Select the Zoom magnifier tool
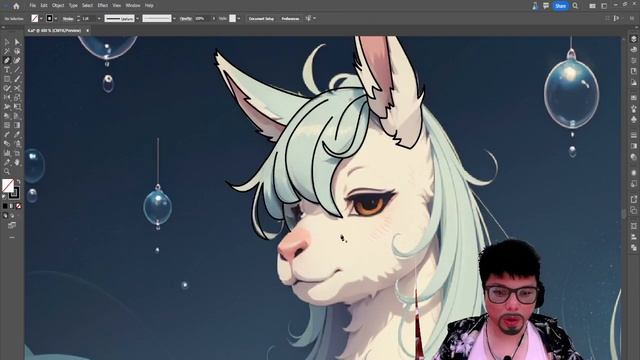The height and width of the screenshot is (360, 640). click(x=7, y=171)
